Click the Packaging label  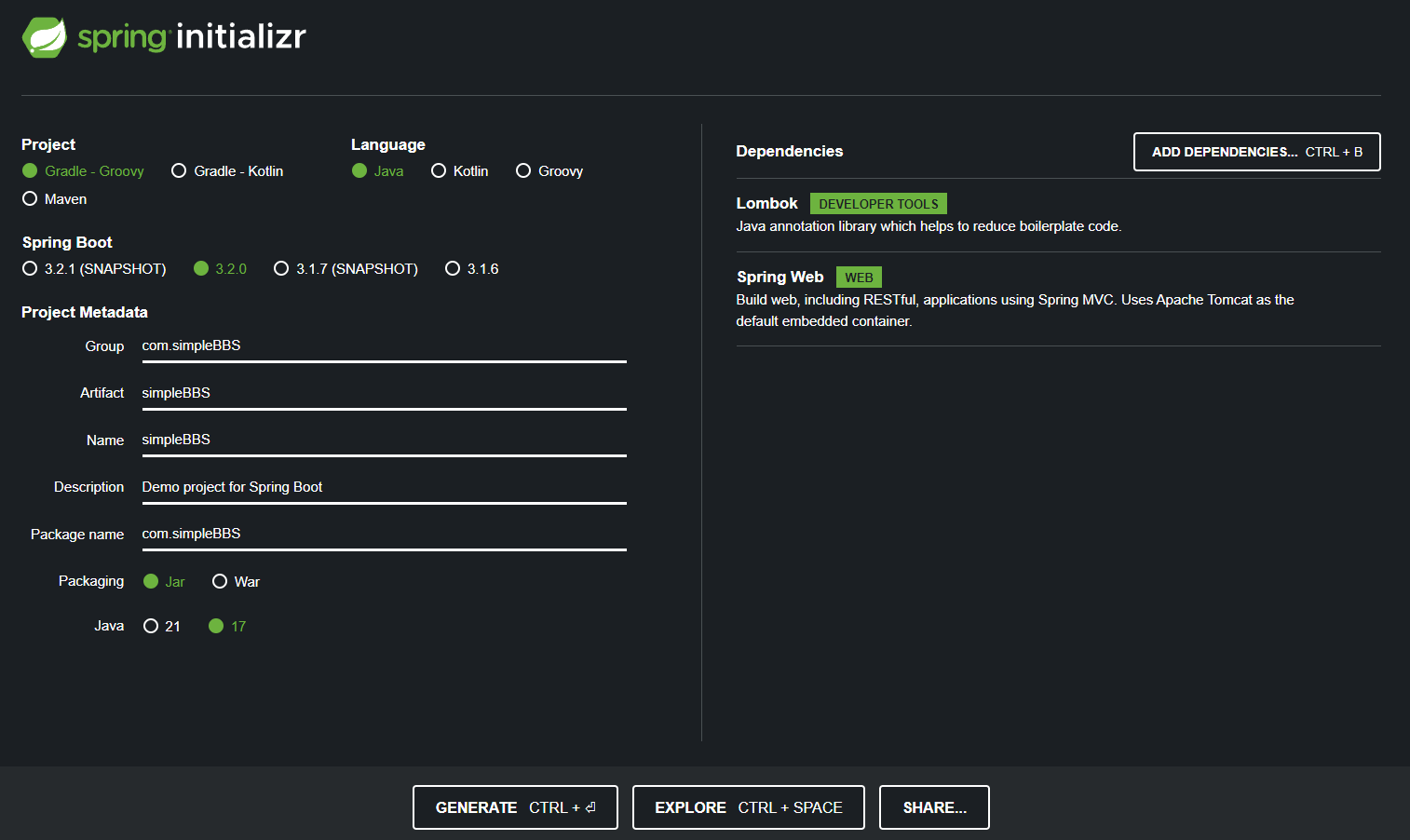click(91, 581)
